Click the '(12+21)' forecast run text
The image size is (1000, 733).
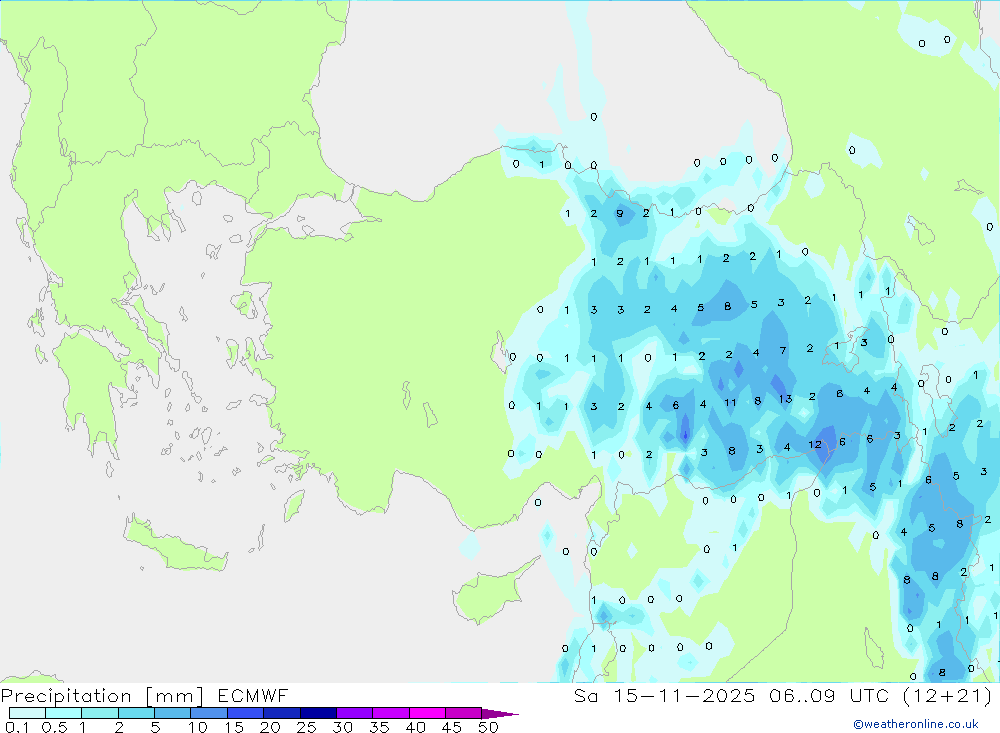[x=947, y=696]
